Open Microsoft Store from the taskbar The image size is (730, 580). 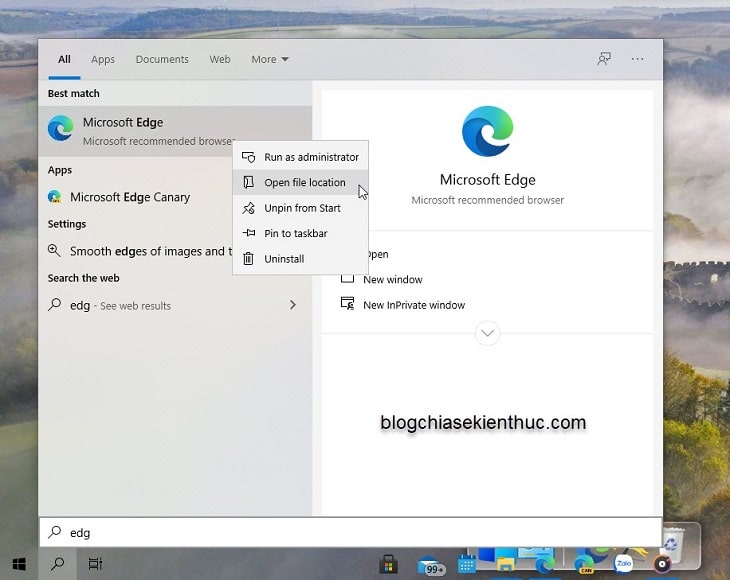pos(388,564)
